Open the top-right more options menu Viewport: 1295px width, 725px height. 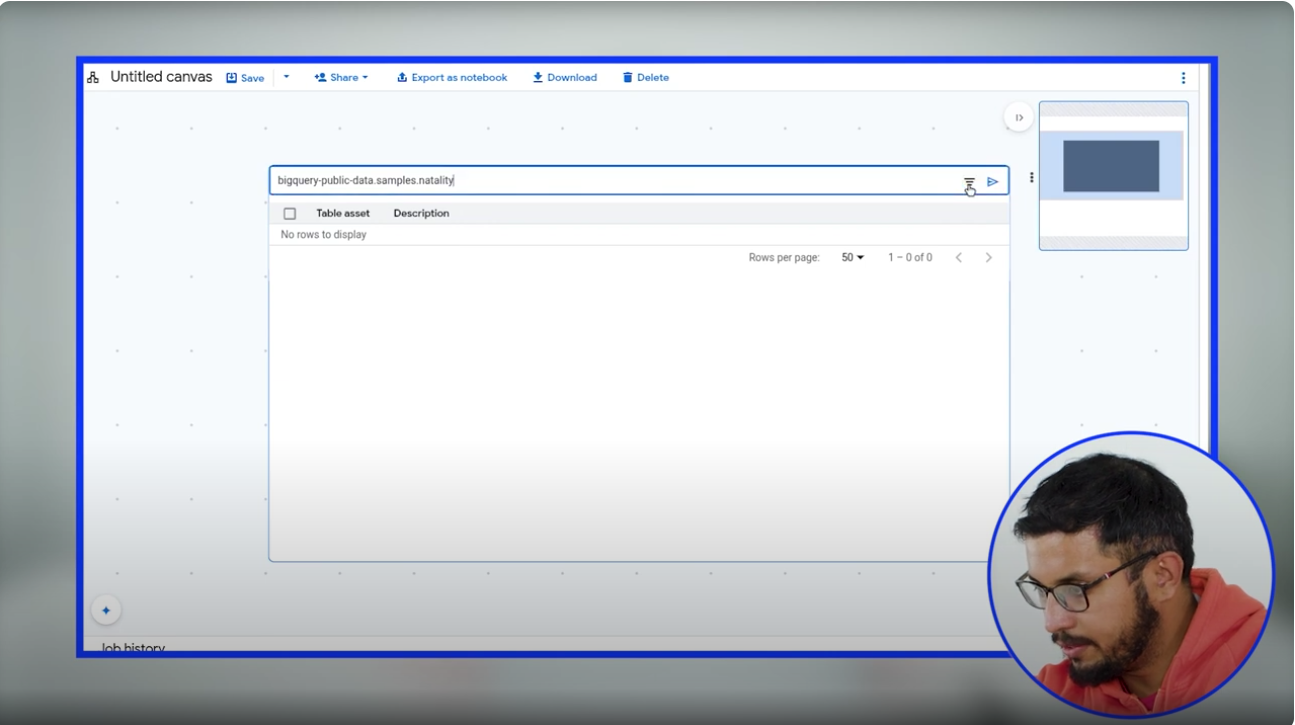(1183, 78)
